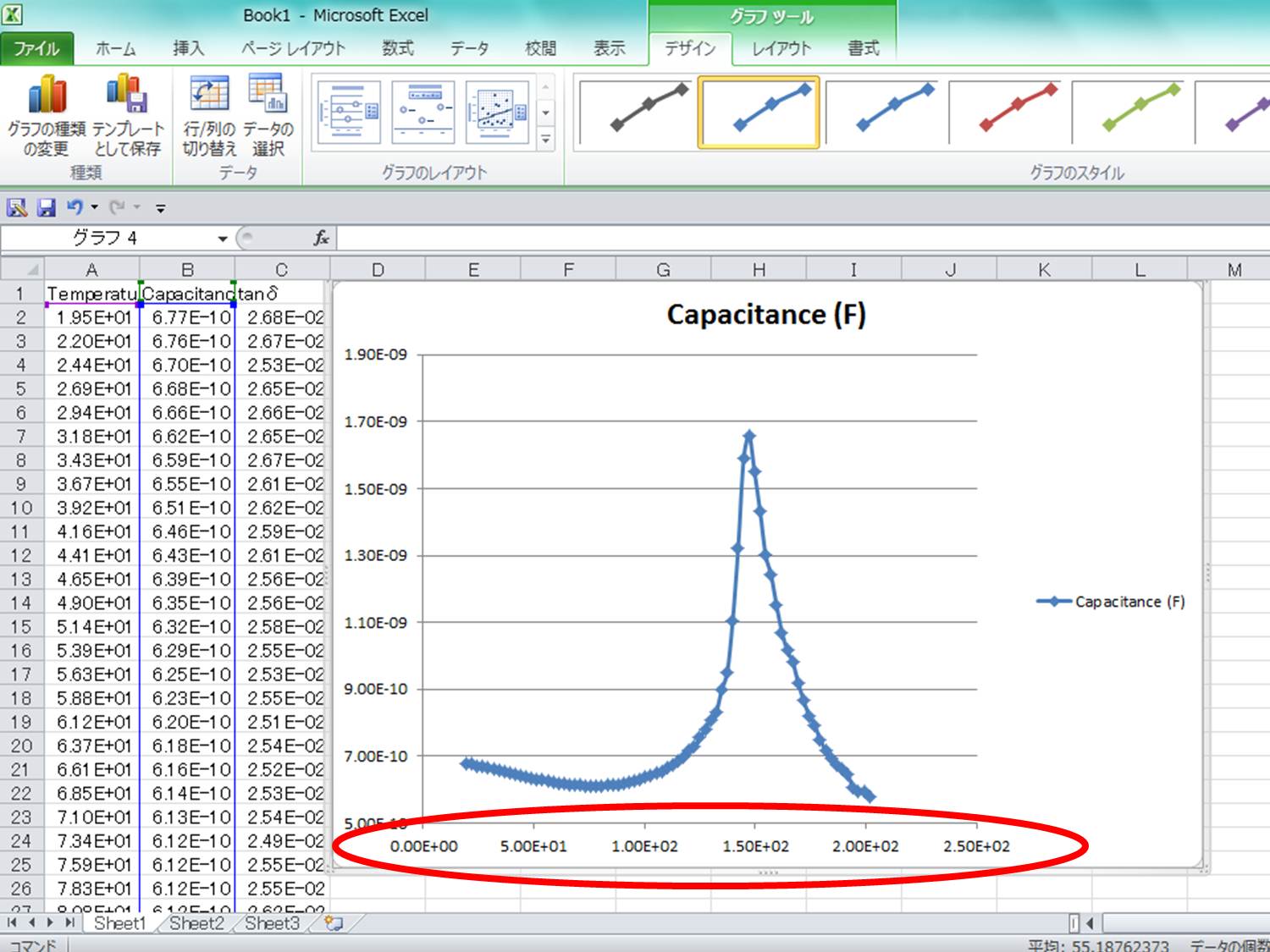Image resolution: width=1270 pixels, height=952 pixels.
Task: Switch to the 表示 tab
Action: (609, 48)
